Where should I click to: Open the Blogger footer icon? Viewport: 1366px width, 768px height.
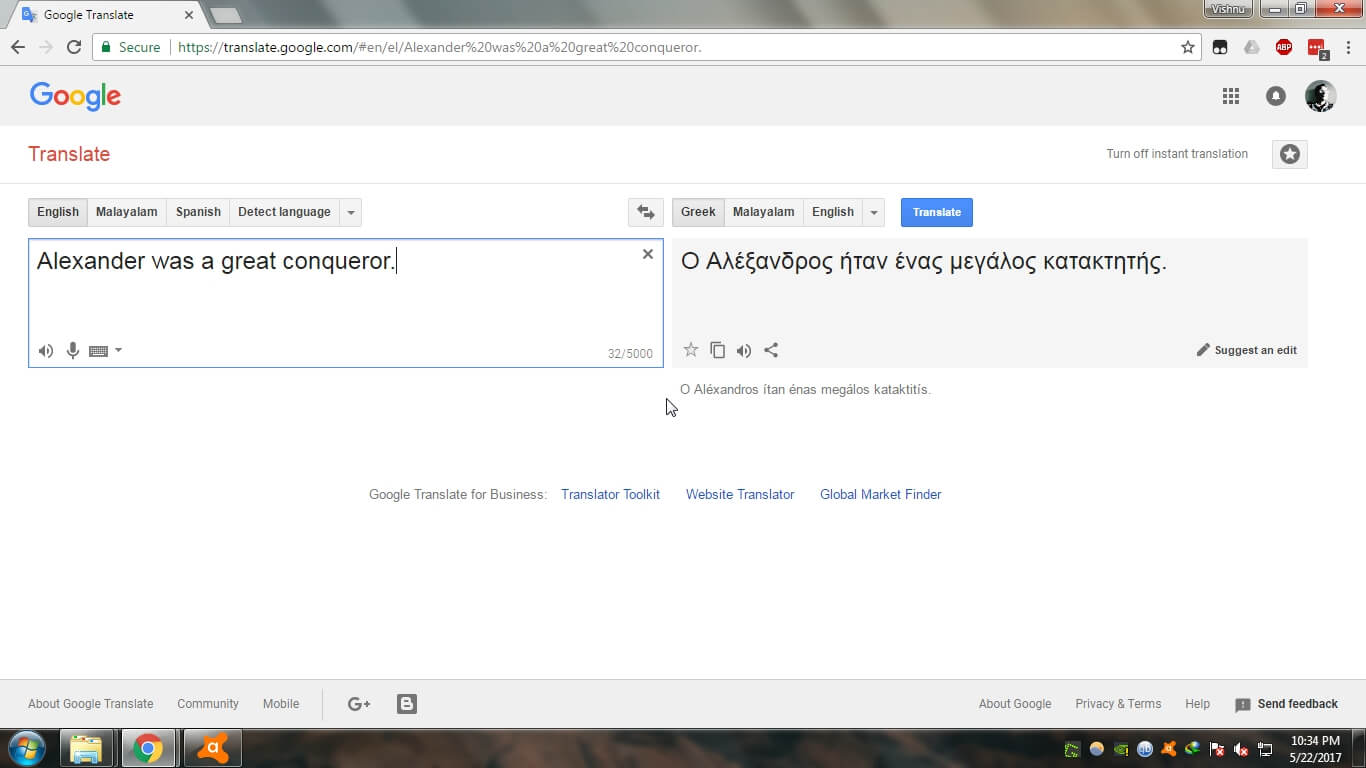click(407, 704)
